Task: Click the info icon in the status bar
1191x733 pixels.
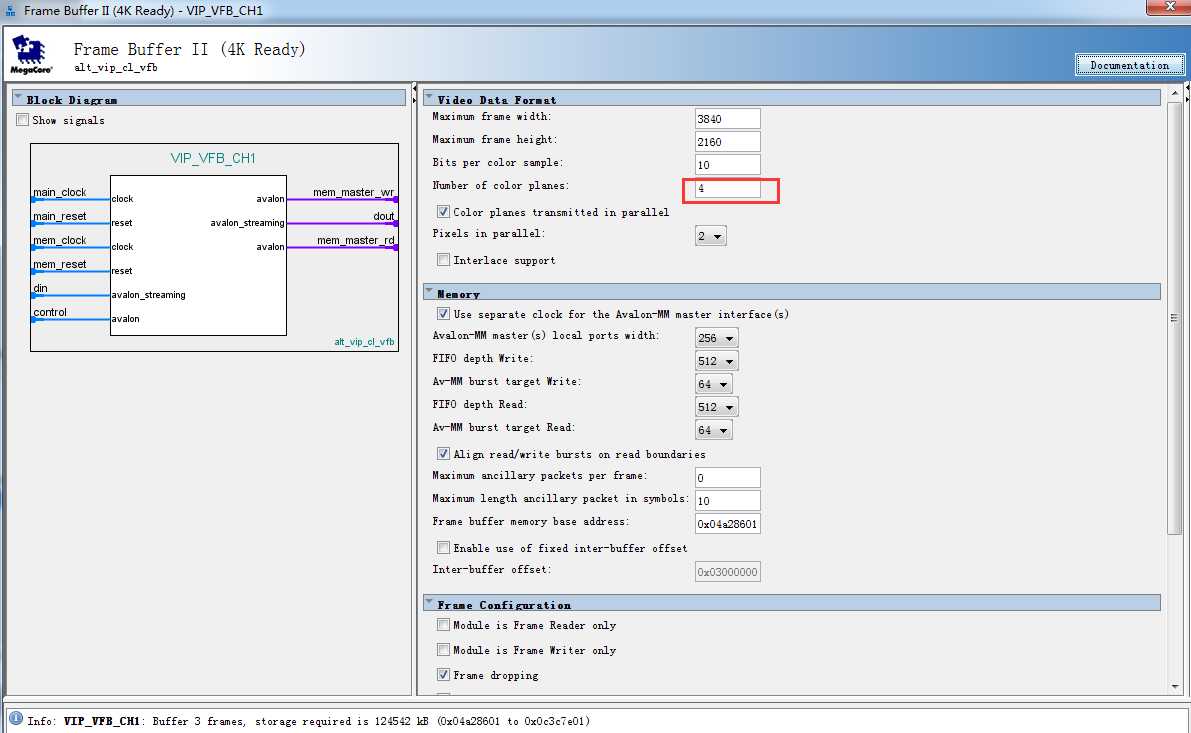Action: (x=15, y=719)
